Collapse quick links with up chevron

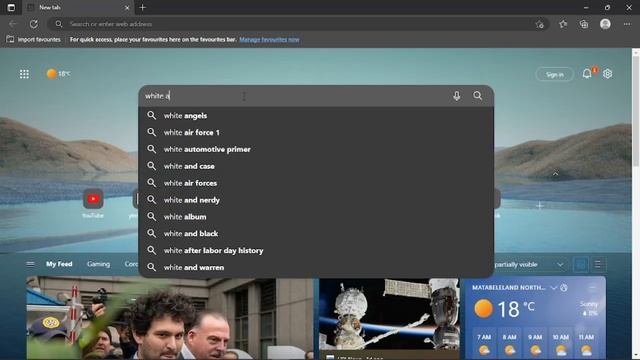coord(556,174)
